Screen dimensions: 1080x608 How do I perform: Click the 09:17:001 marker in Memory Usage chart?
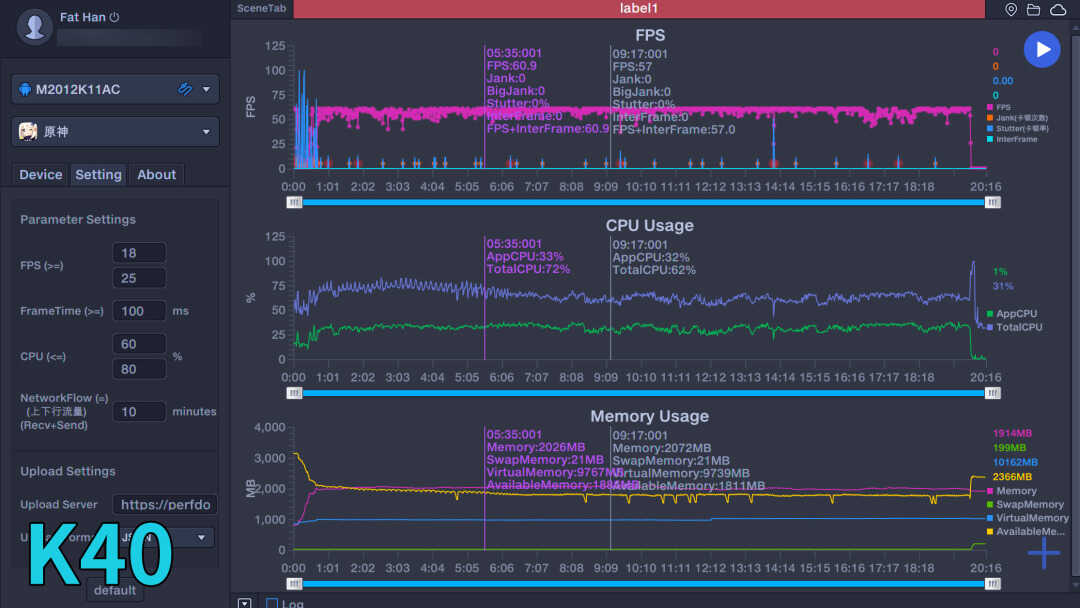pos(640,436)
